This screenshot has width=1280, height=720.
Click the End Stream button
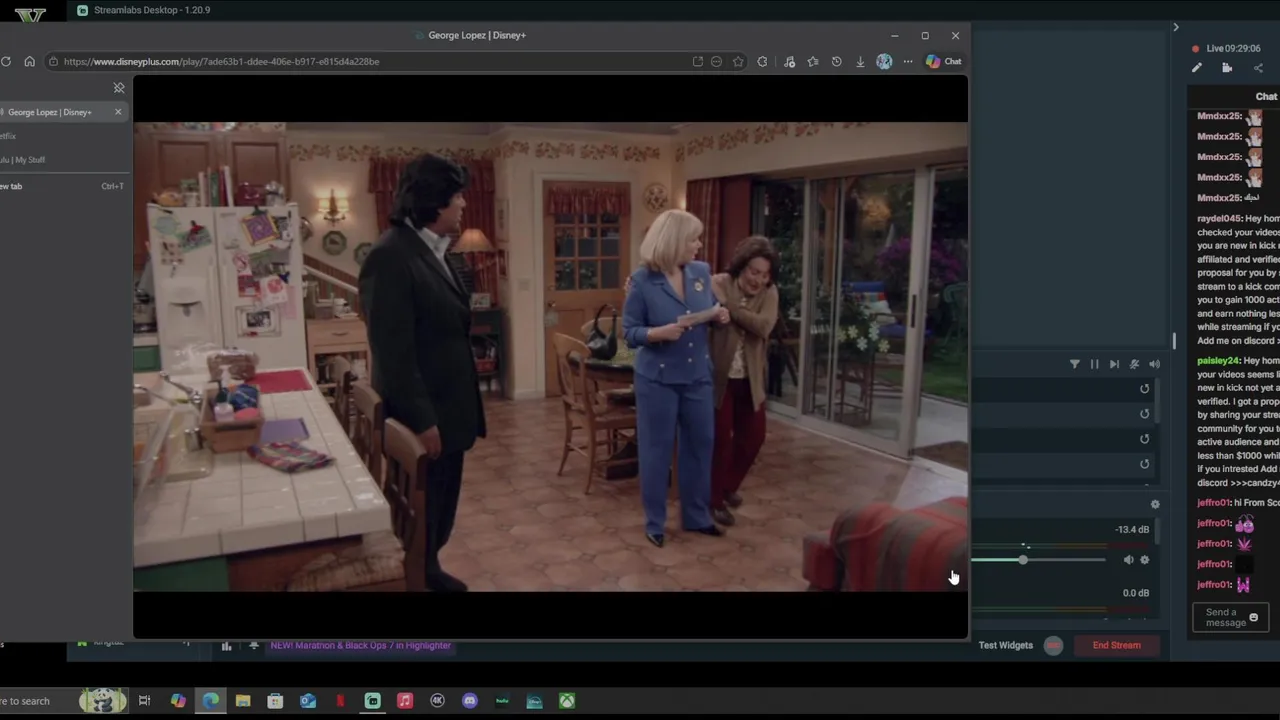coord(1116,646)
